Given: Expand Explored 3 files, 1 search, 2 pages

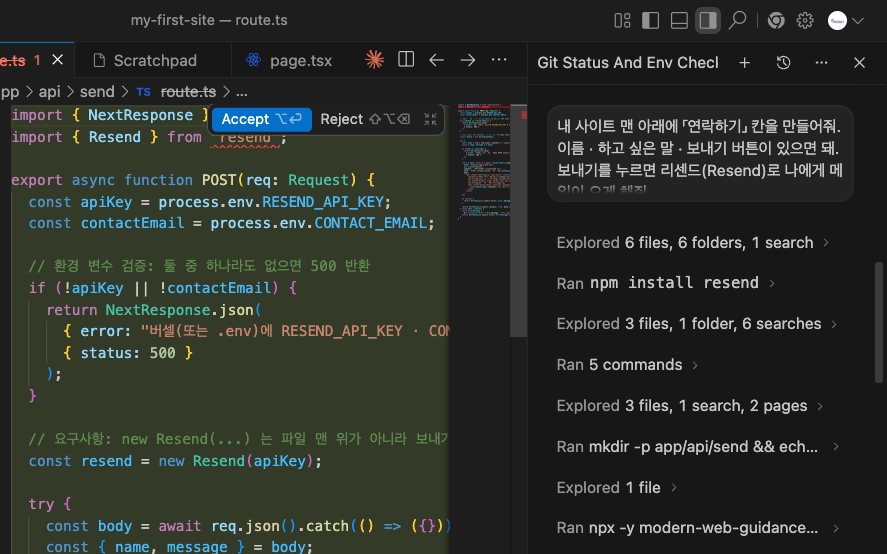Looking at the screenshot, I should (x=690, y=406).
